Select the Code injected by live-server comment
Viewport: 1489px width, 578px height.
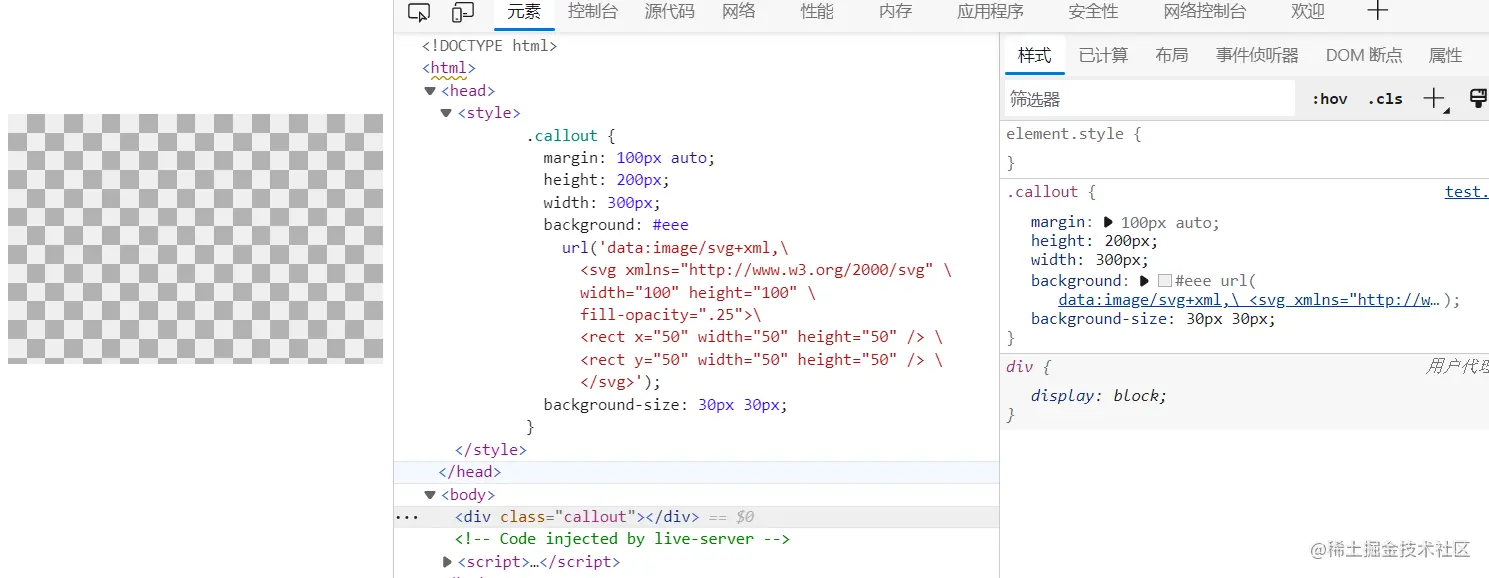click(622, 539)
